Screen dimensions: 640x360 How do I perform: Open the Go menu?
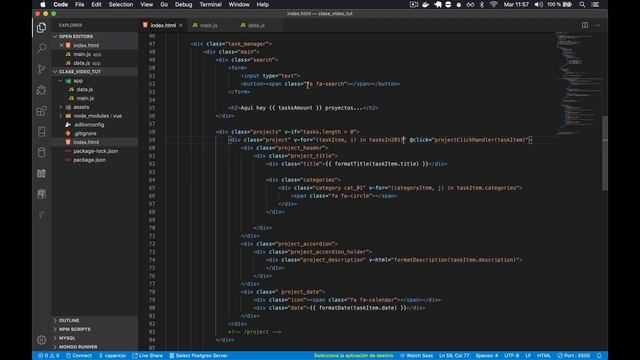click(x=164, y=4)
